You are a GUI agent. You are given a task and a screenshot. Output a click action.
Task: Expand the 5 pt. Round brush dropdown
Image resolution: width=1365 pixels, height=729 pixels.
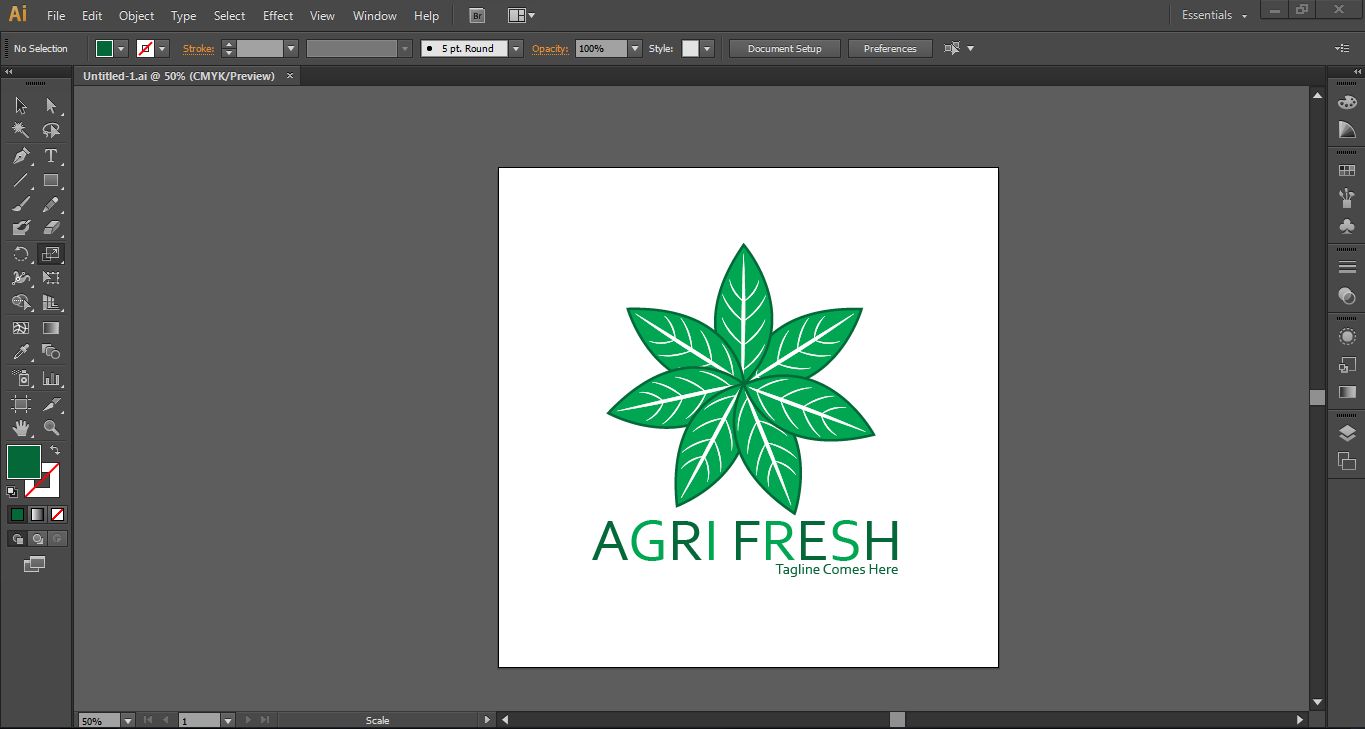tap(516, 49)
